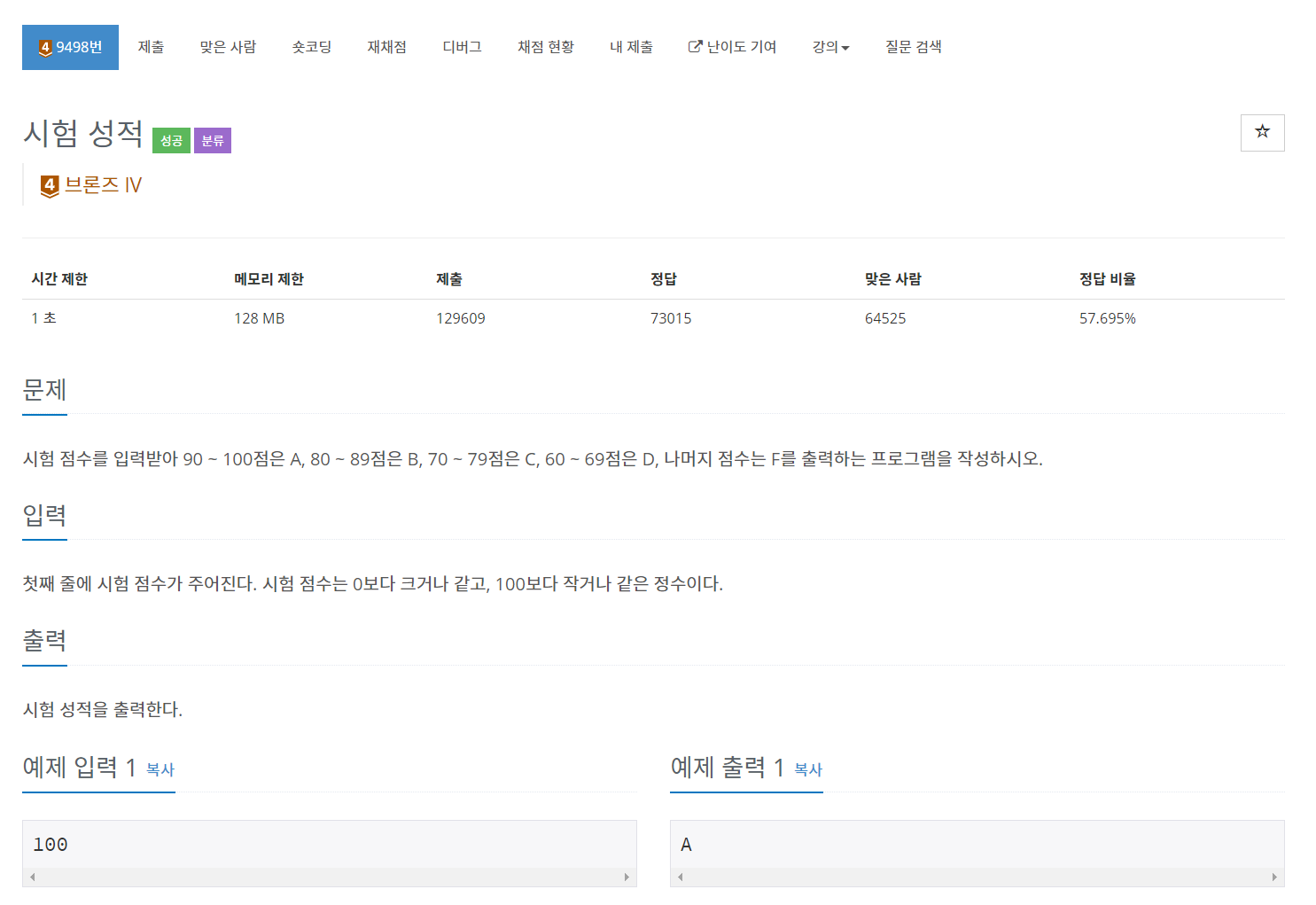Copy example input 1 via 복사
Viewport: 1316px width, 905px height.
(x=160, y=769)
